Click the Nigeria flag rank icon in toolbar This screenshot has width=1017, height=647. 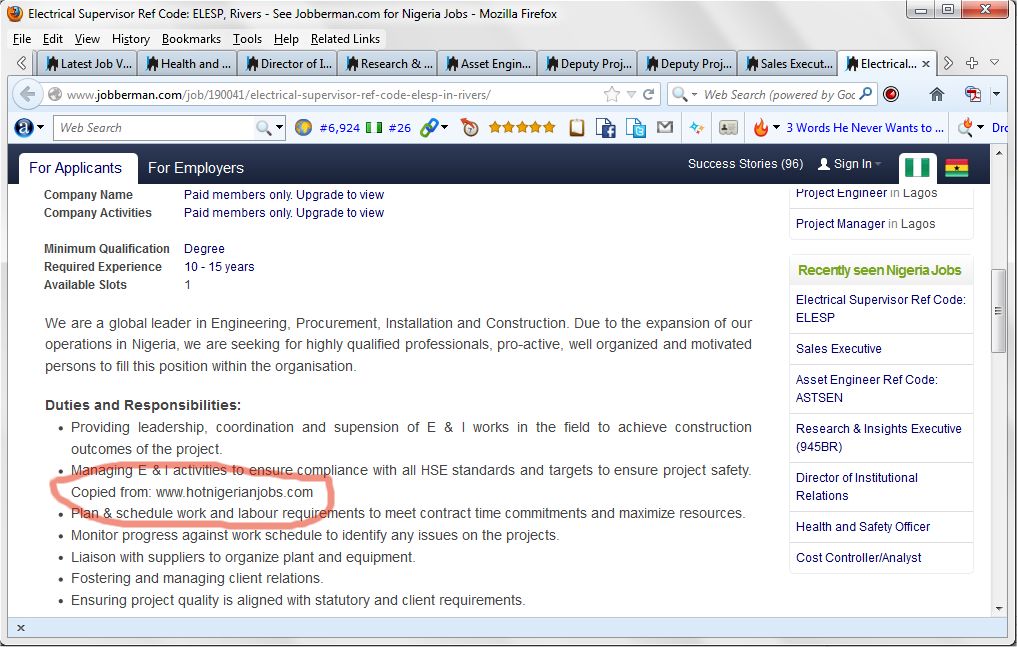point(374,128)
